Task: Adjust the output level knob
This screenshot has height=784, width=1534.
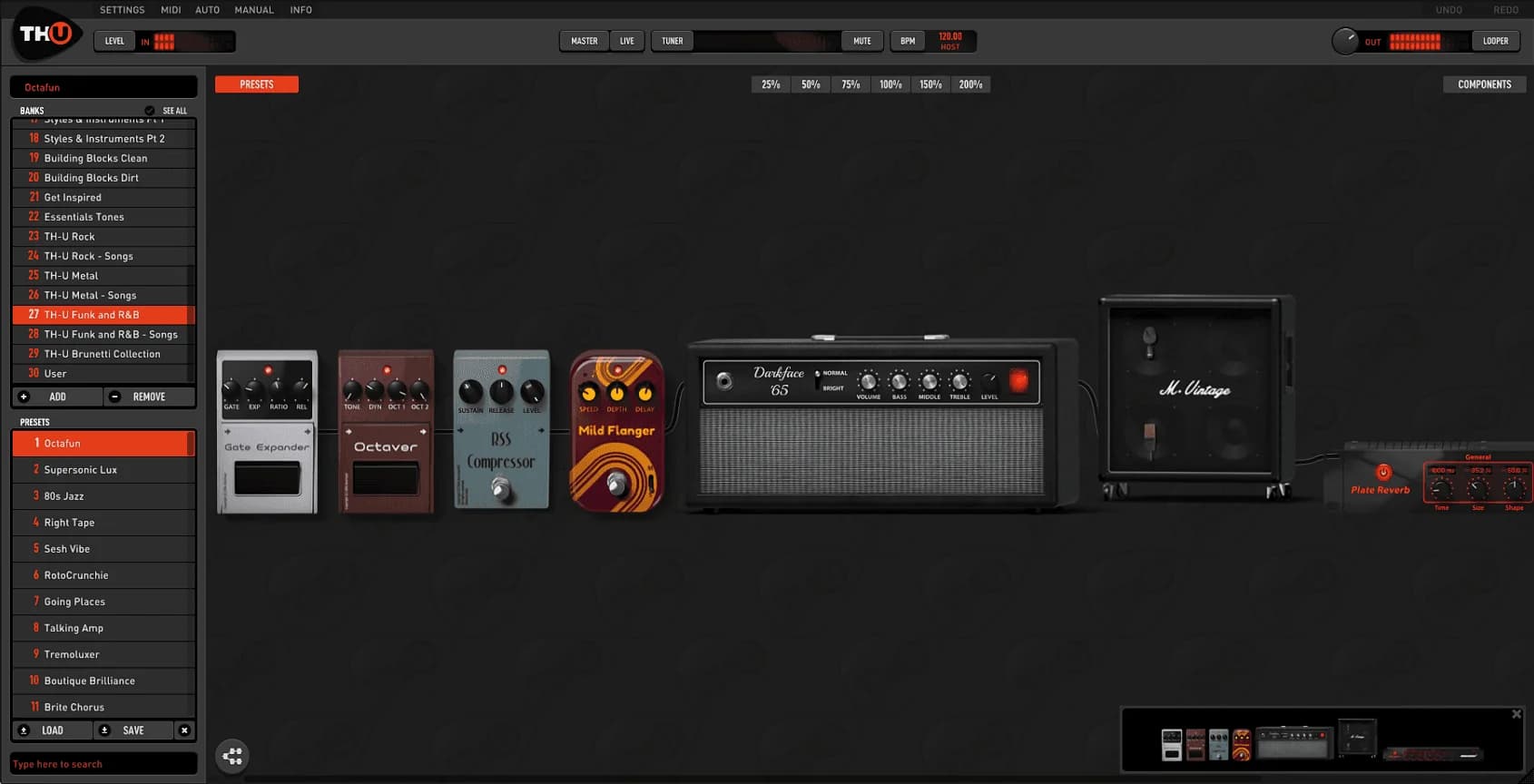Action: [1344, 42]
